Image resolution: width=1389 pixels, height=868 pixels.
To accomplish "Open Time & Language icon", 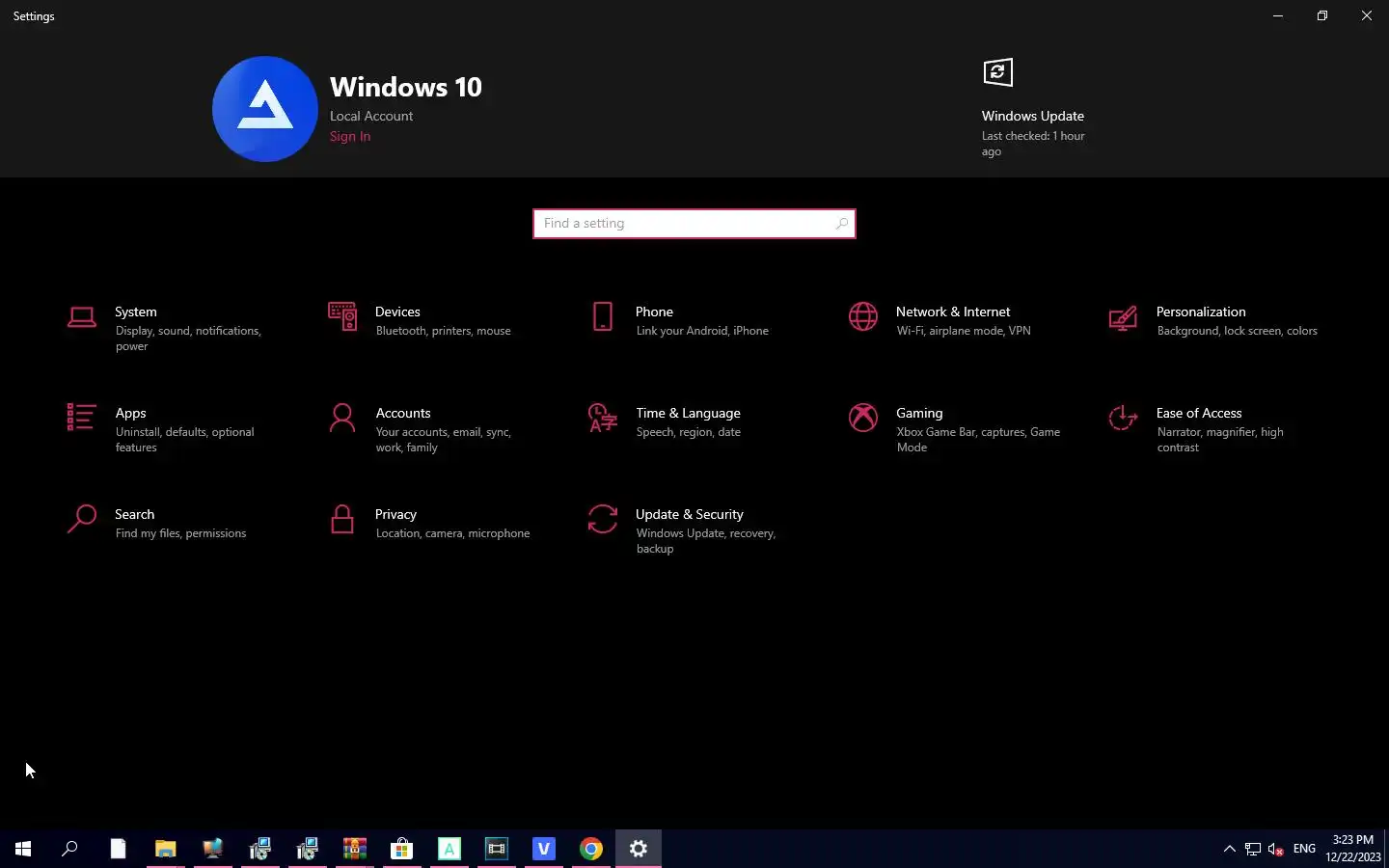I will [603, 418].
